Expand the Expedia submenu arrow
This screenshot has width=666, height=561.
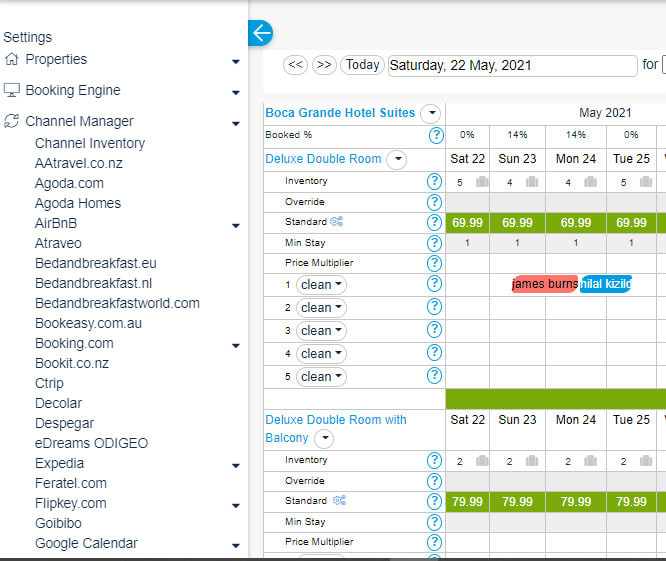pyautogui.click(x=236, y=466)
